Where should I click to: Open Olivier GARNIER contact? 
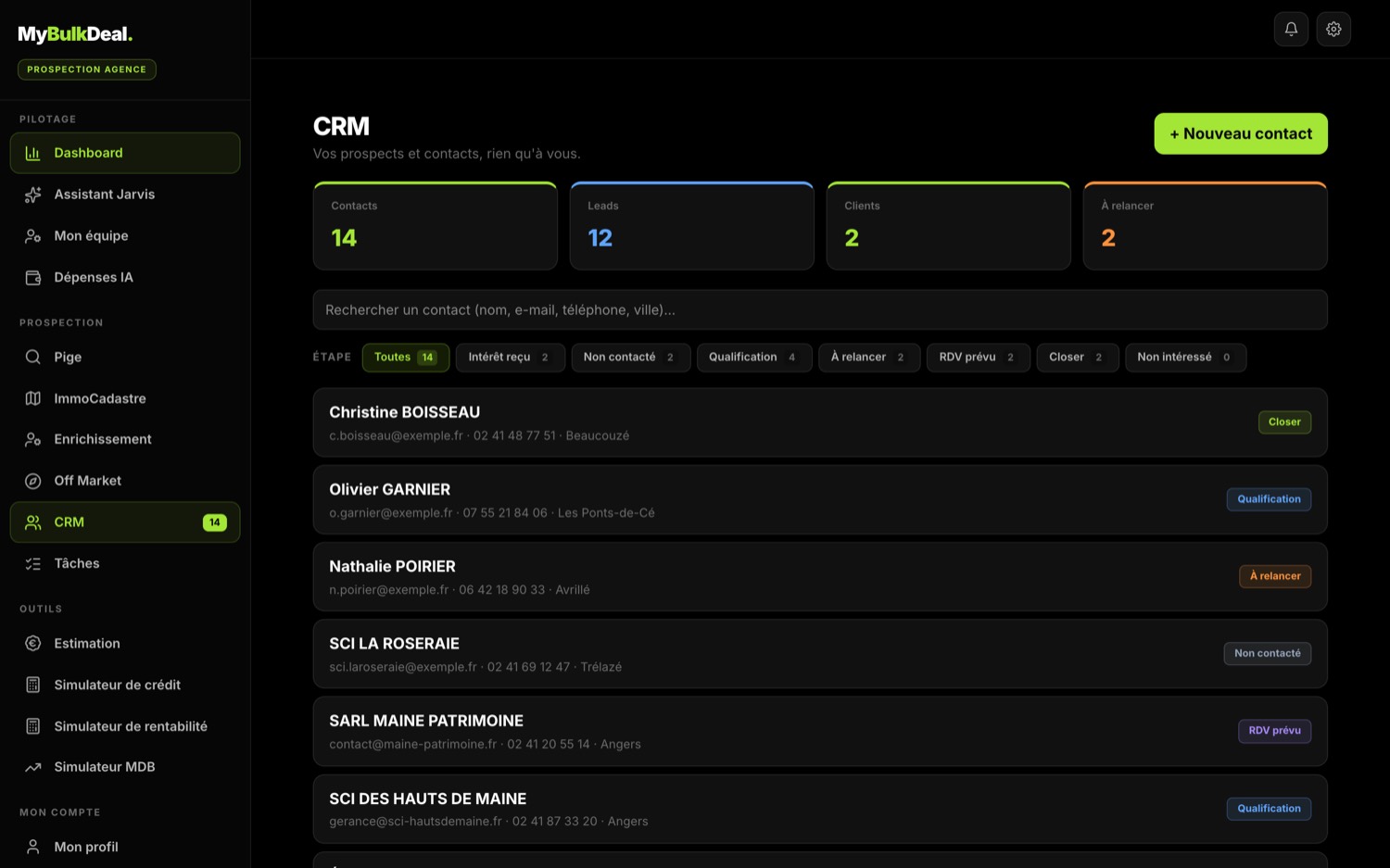point(820,499)
